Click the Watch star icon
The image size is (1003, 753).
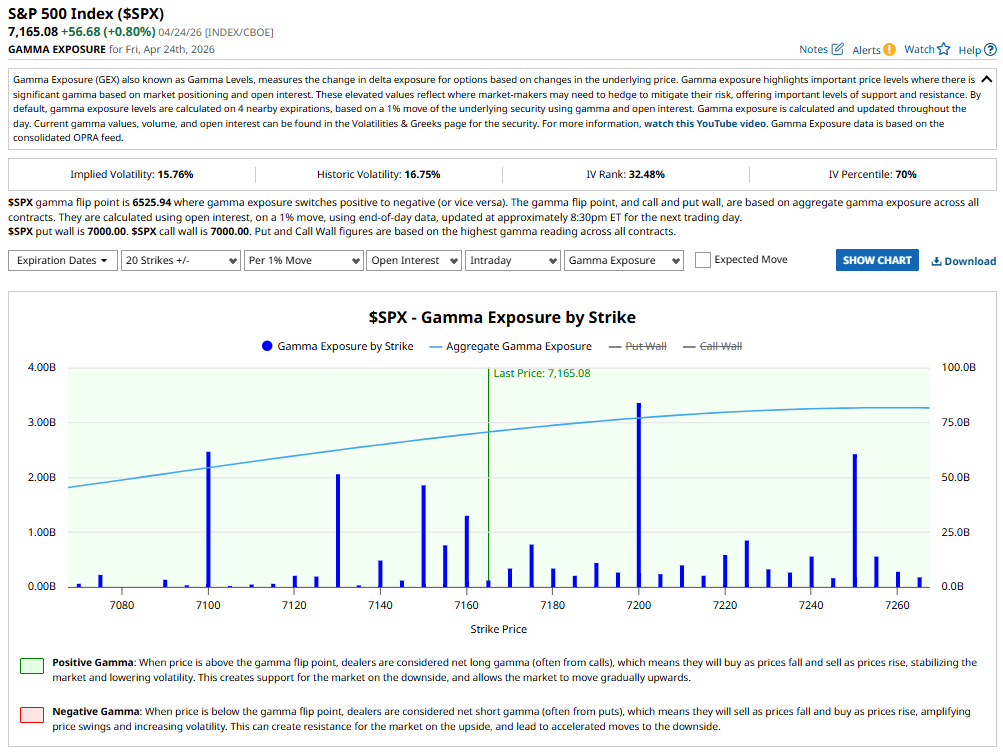pyautogui.click(x=943, y=49)
